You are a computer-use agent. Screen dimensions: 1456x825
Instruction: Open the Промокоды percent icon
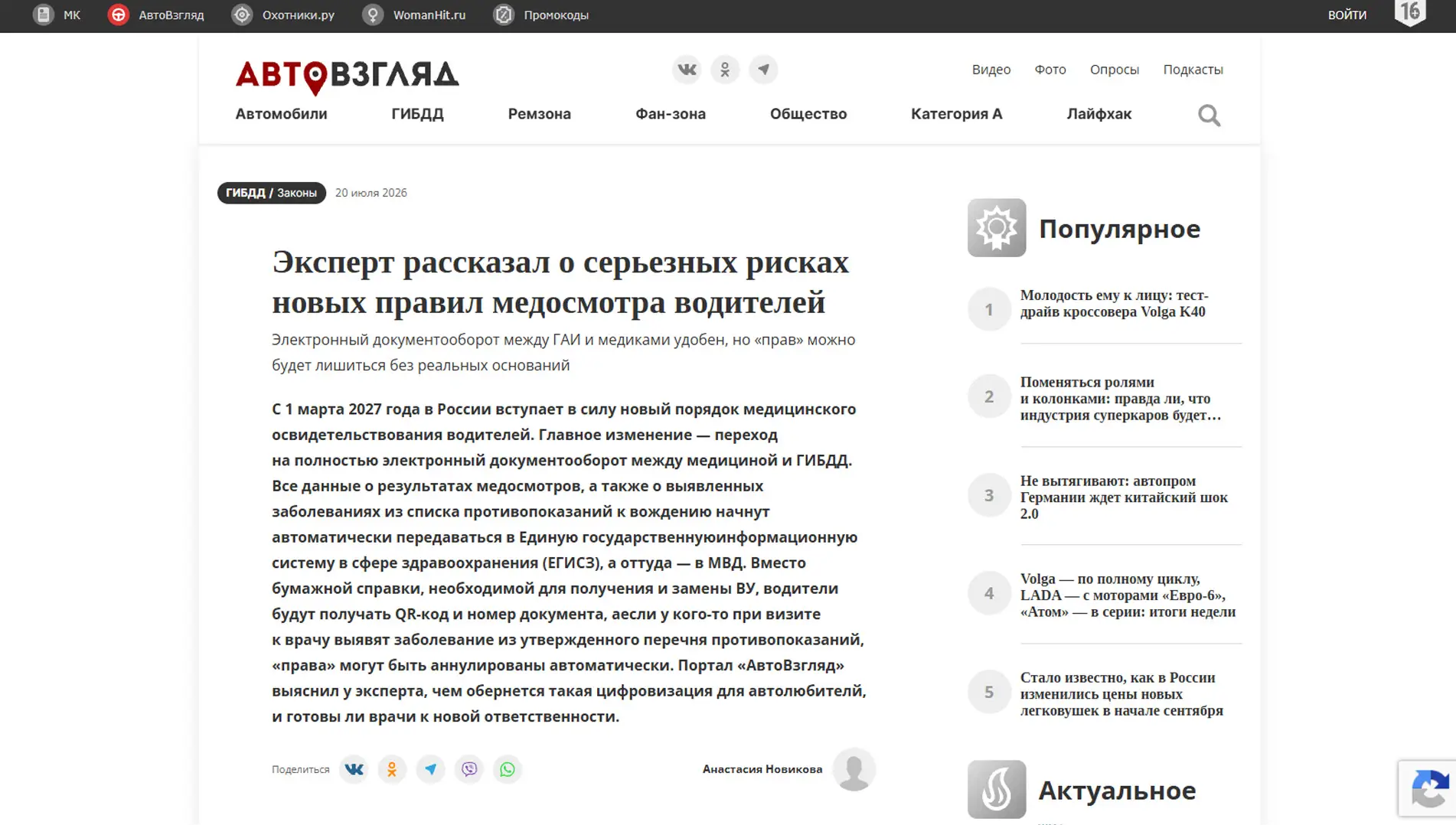point(504,15)
